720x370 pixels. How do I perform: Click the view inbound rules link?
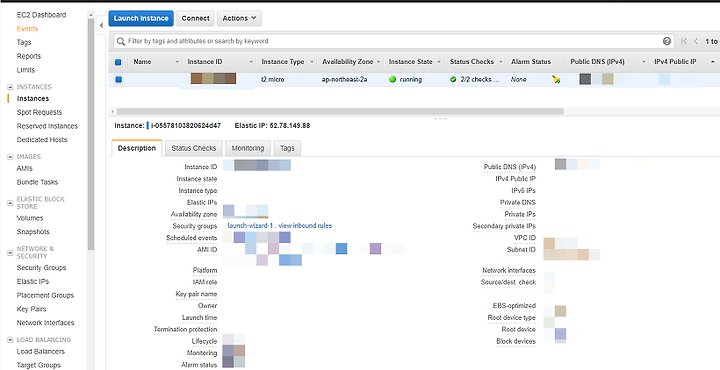click(305, 226)
